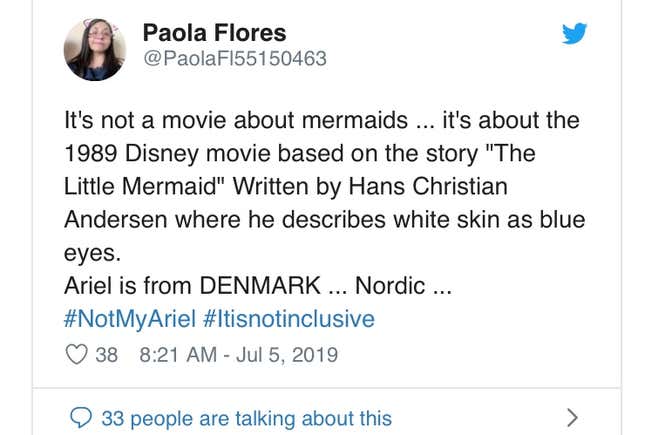
Task: Click the '1989 Disney movie' tweet line
Action: click(x=300, y=153)
